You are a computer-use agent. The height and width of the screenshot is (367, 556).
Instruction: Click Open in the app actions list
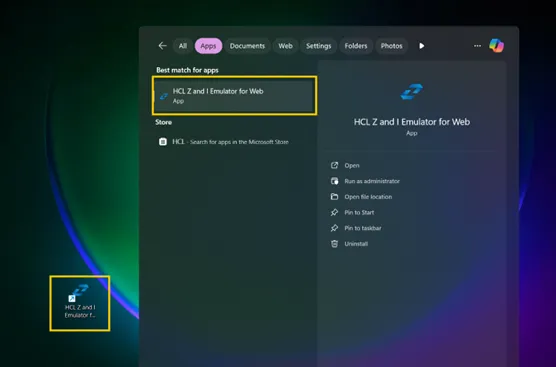(x=352, y=166)
